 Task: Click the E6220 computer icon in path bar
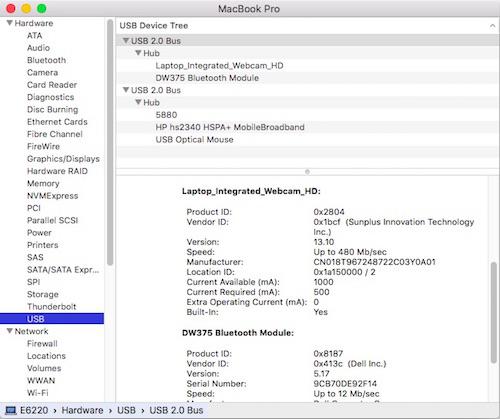tap(11, 410)
